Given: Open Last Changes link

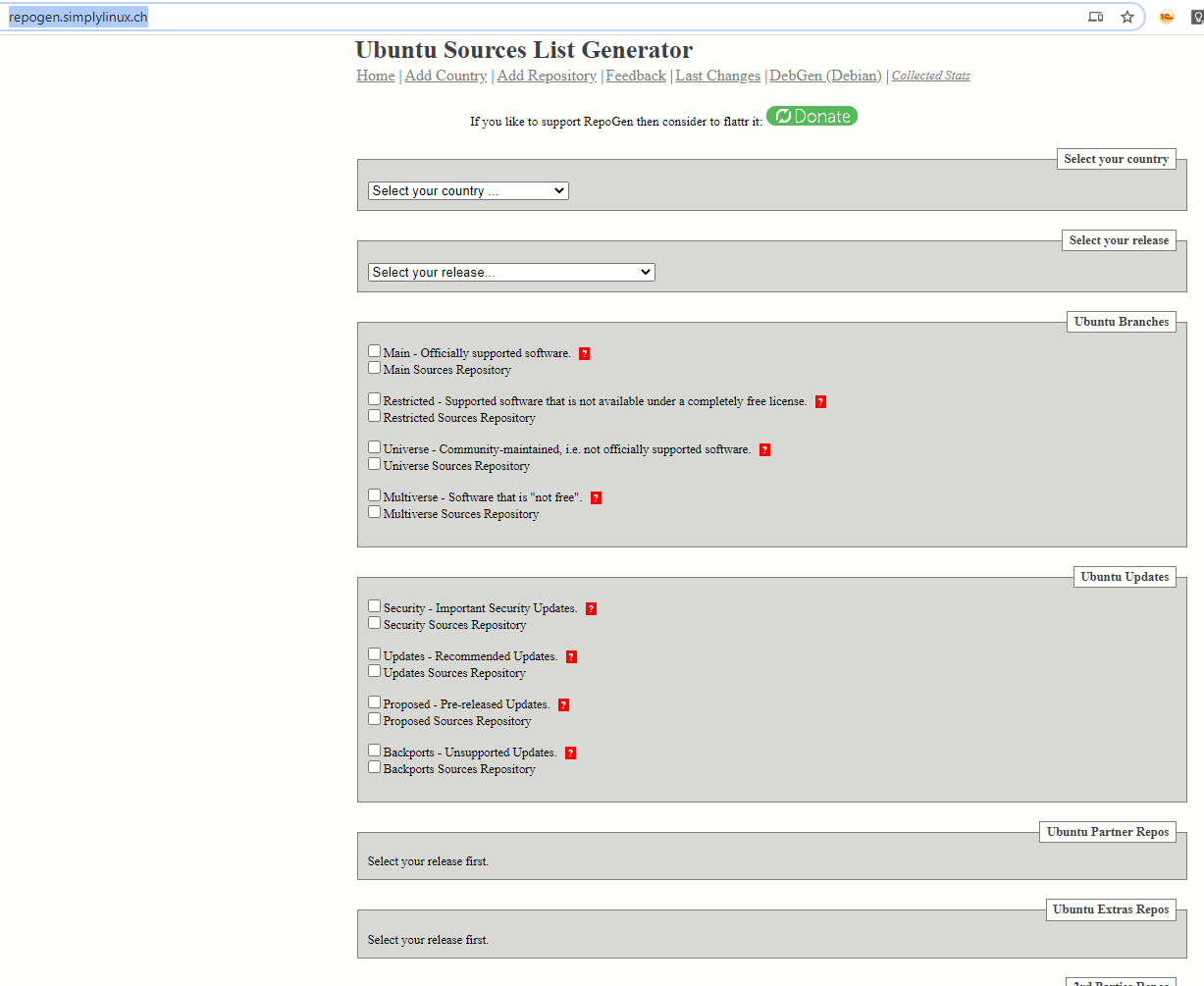Looking at the screenshot, I should click(x=718, y=76).
